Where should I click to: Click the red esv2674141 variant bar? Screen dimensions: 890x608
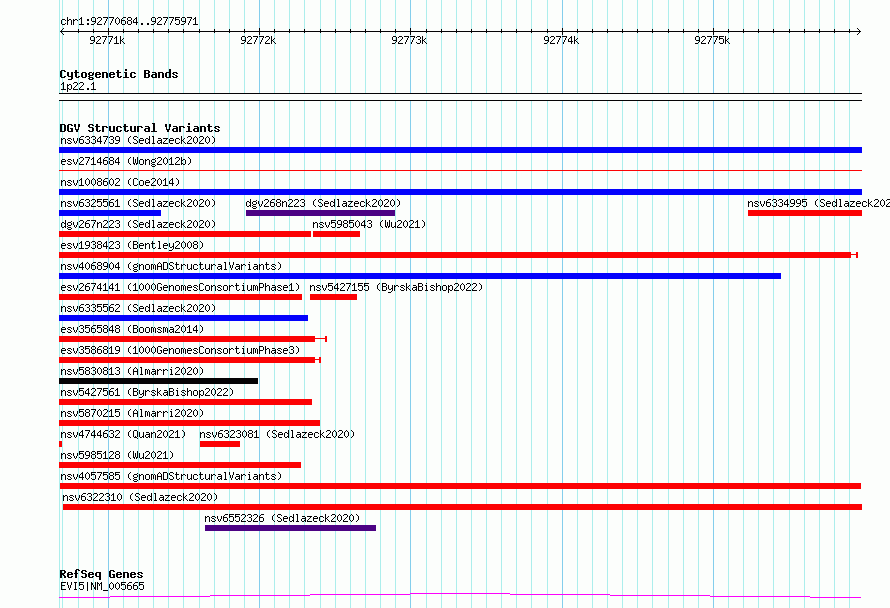180,297
